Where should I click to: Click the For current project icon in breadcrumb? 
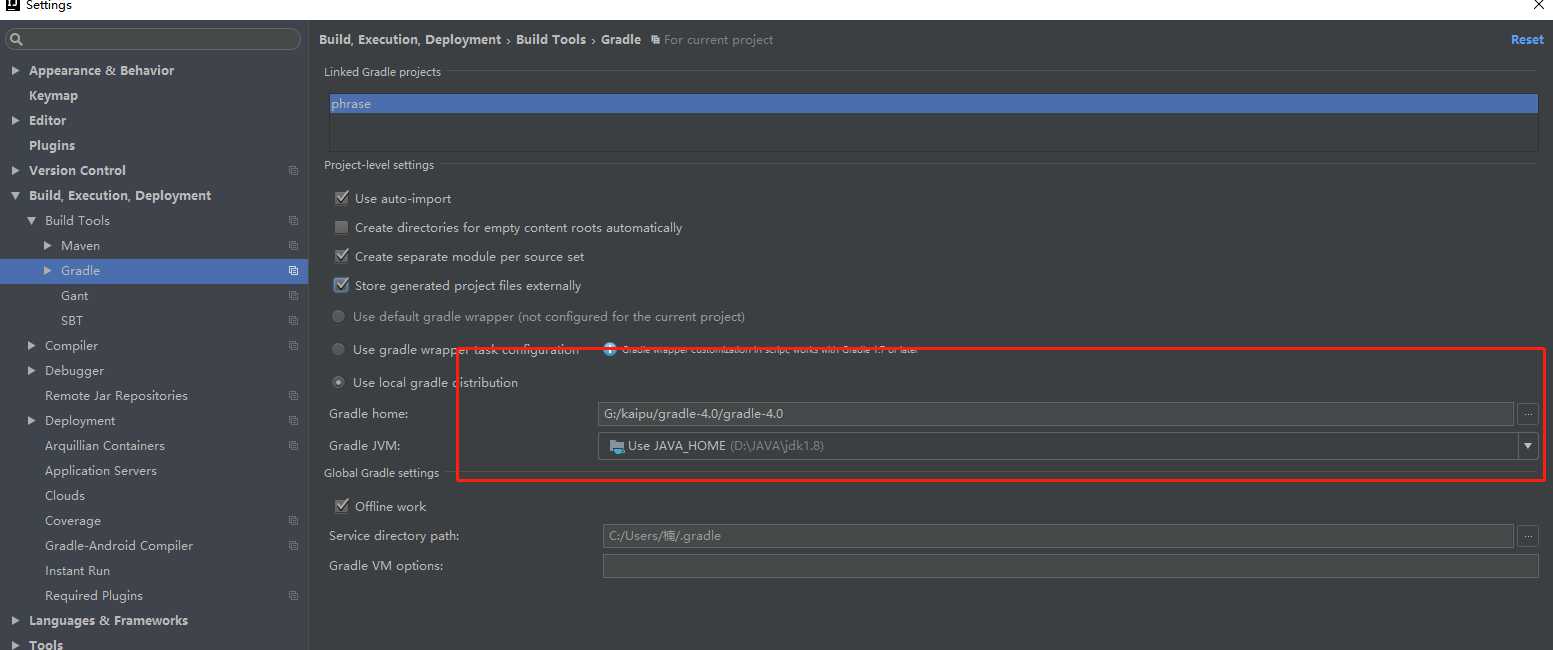655,40
